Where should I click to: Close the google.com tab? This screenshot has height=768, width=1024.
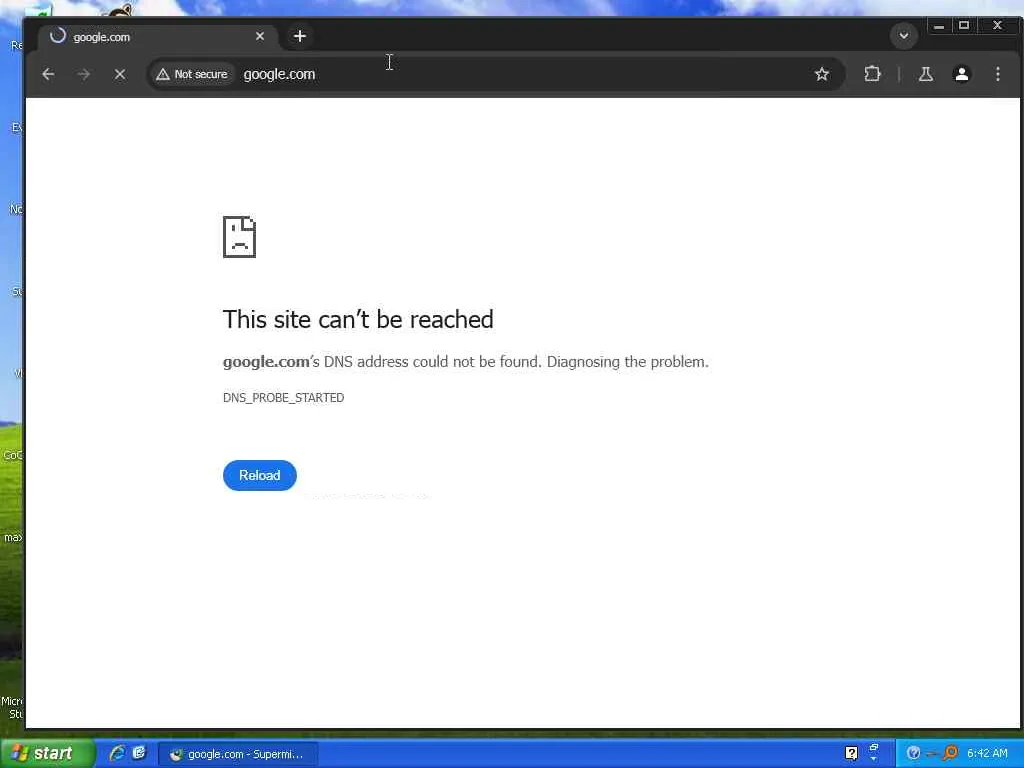[260, 37]
